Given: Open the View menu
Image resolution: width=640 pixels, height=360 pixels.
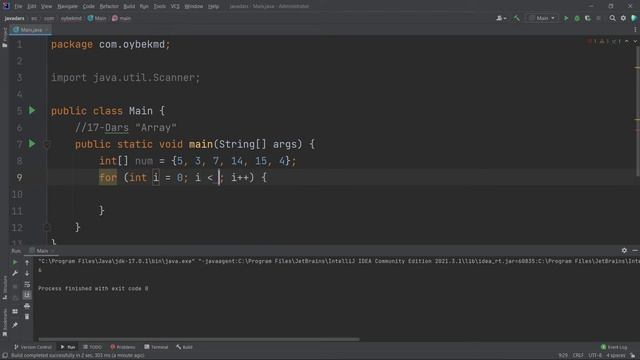Looking at the screenshot, I should (46, 6).
